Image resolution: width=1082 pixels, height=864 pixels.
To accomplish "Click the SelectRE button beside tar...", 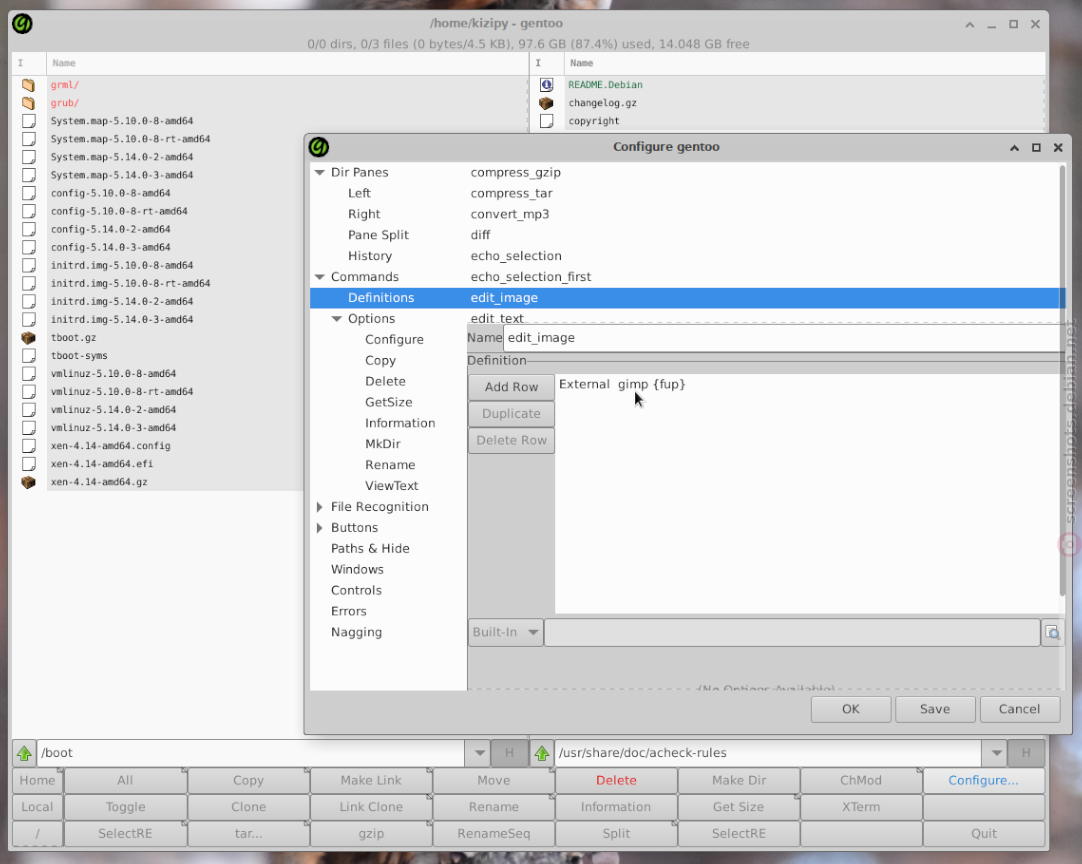I will pos(125,834).
